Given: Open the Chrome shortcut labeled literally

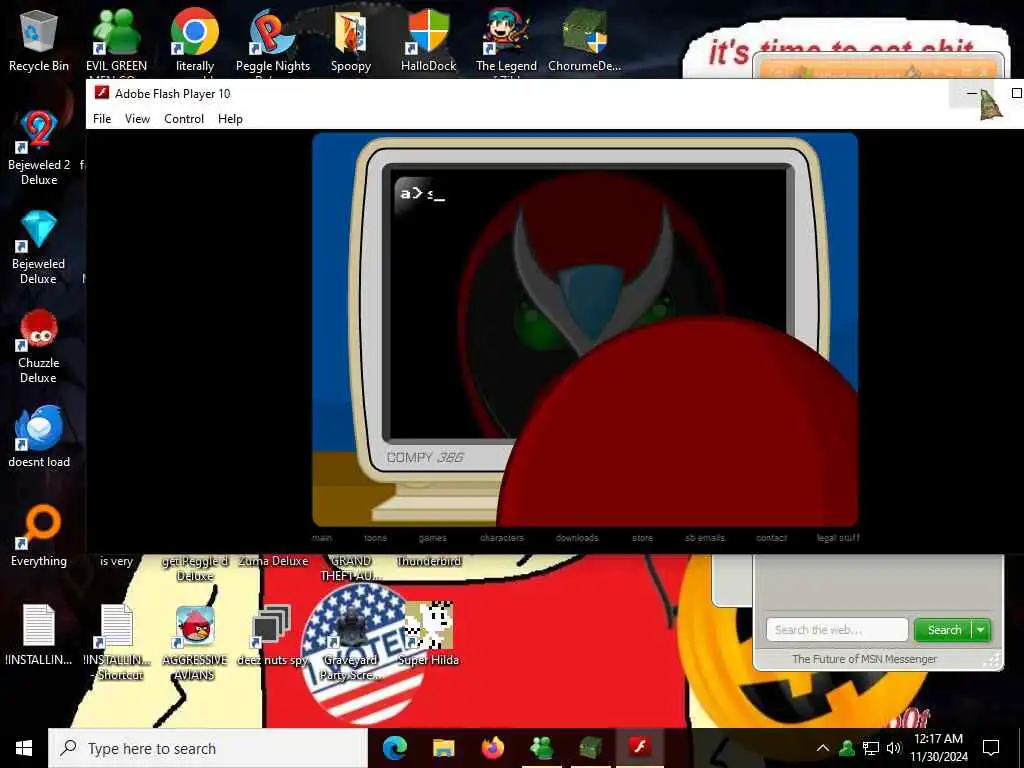Looking at the screenshot, I should click(x=195, y=40).
